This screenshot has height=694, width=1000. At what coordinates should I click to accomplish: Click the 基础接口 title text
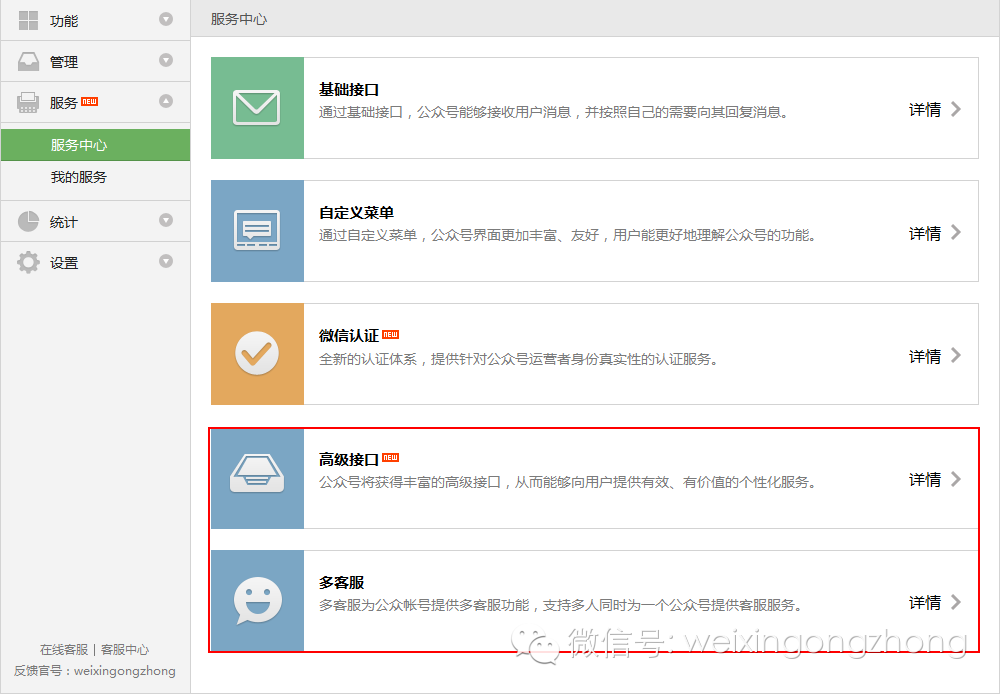(349, 90)
